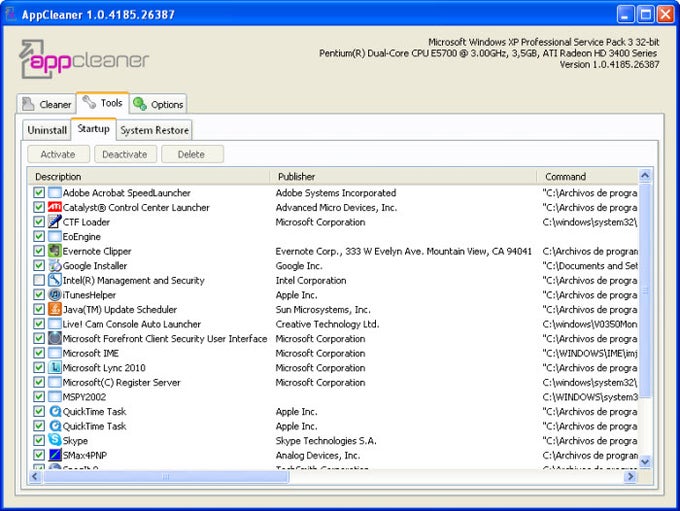Click the horizontal scrollbar thumb
This screenshot has height=511, width=680.
[x=166, y=476]
